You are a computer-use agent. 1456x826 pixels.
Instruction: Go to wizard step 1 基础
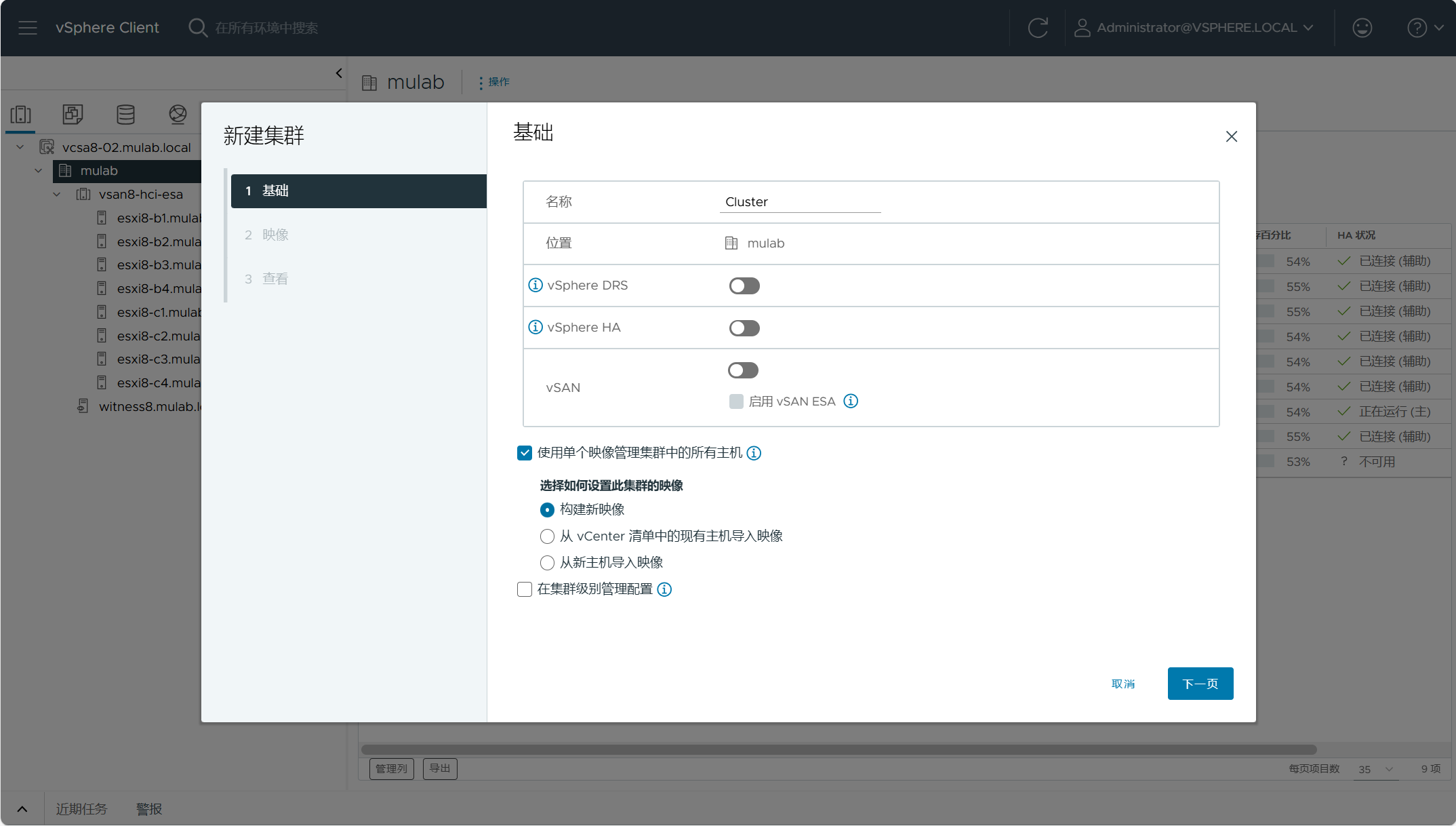pos(359,191)
